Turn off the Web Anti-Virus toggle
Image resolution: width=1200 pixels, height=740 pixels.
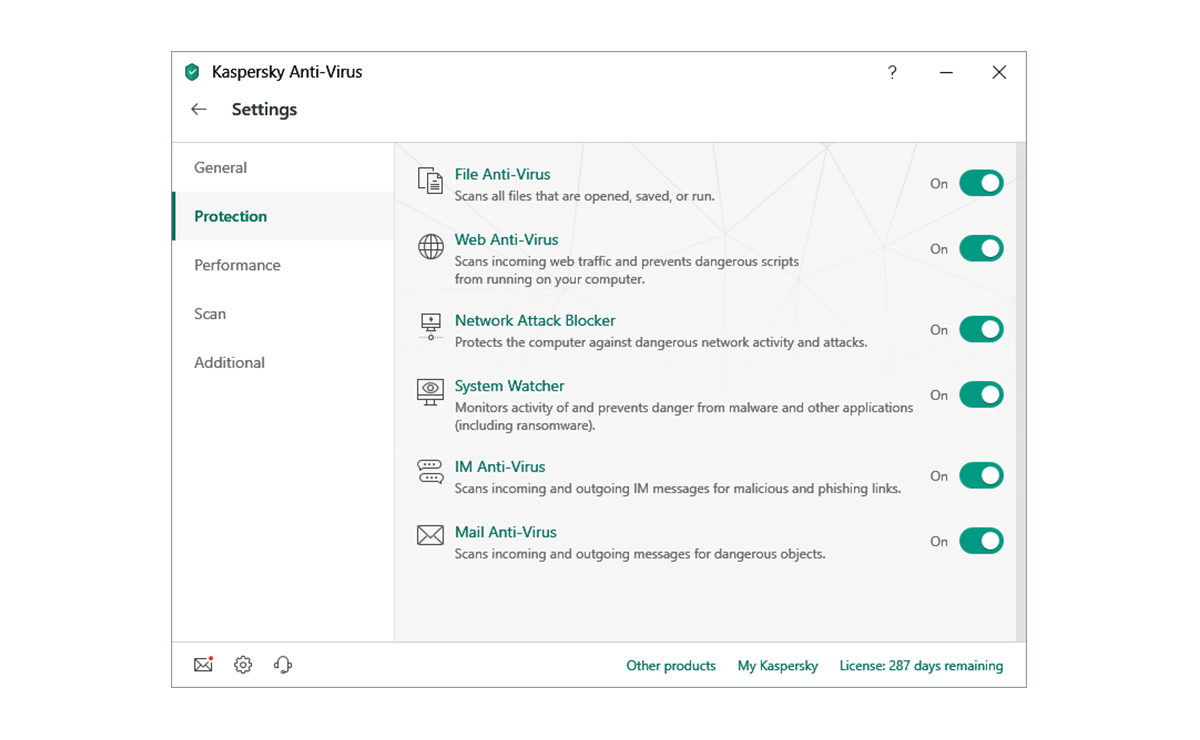tap(981, 248)
